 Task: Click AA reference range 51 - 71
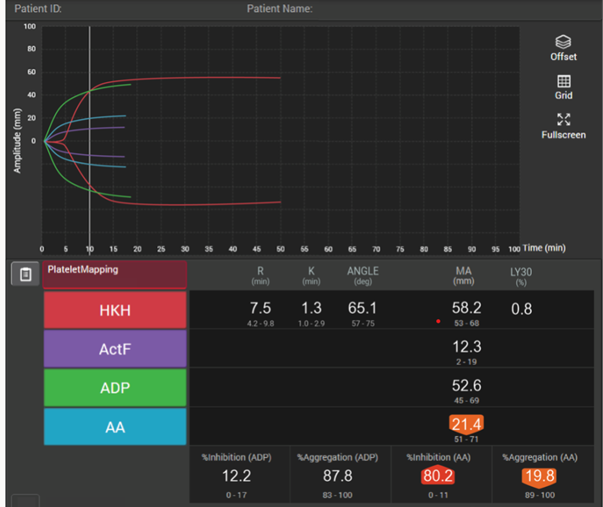point(466,439)
